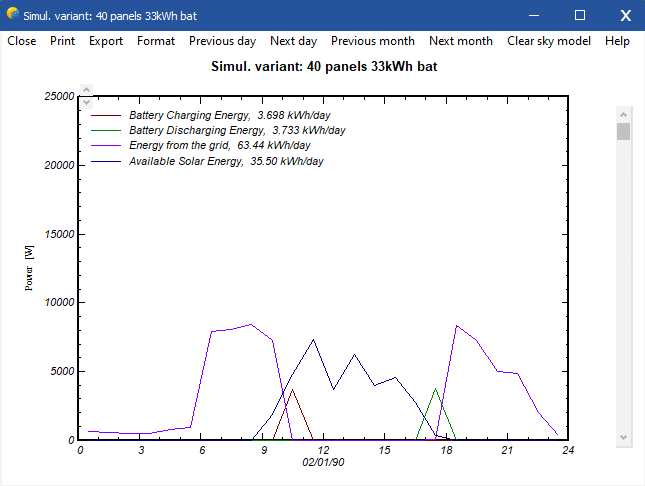Viewport: 645px width, 486px height.
Task: Open the Print menu
Action: tap(63, 41)
